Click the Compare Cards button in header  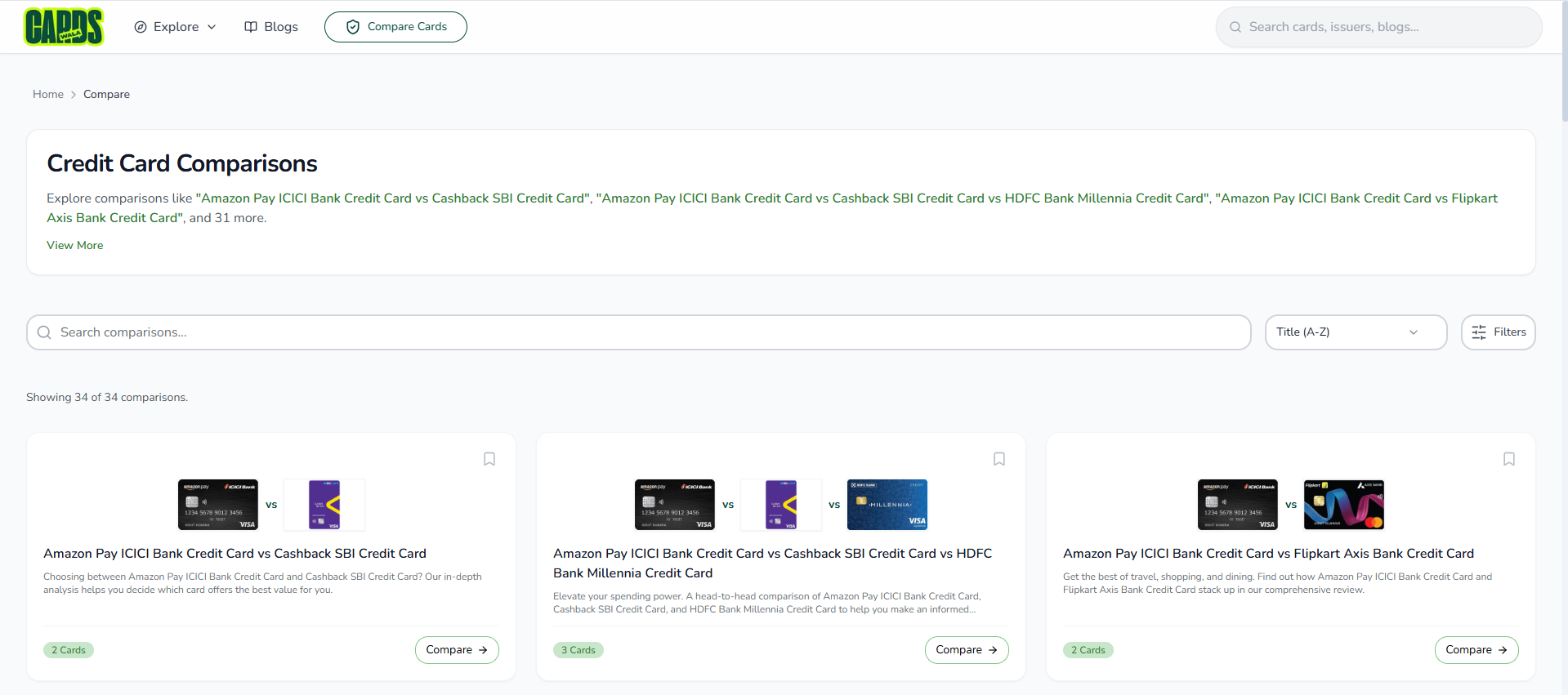pyautogui.click(x=395, y=27)
